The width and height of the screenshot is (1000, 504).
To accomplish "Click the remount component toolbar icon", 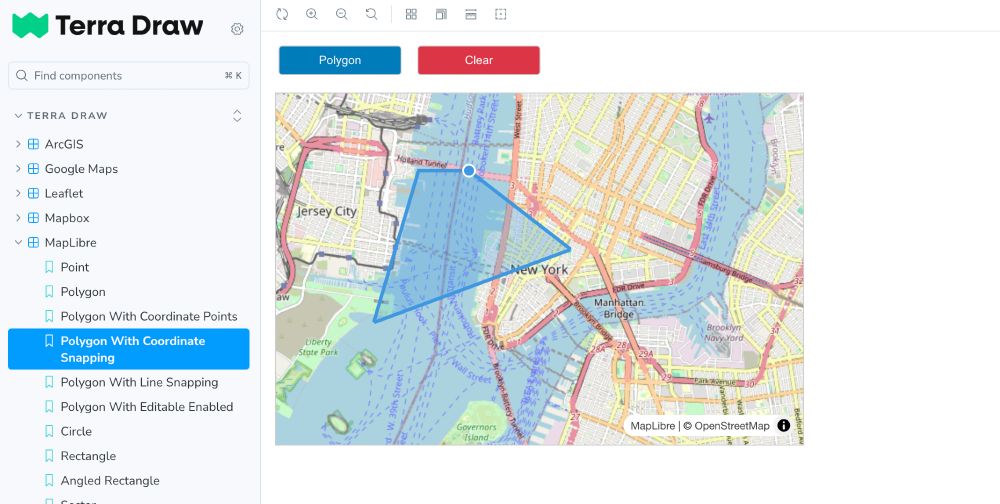I will [282, 14].
